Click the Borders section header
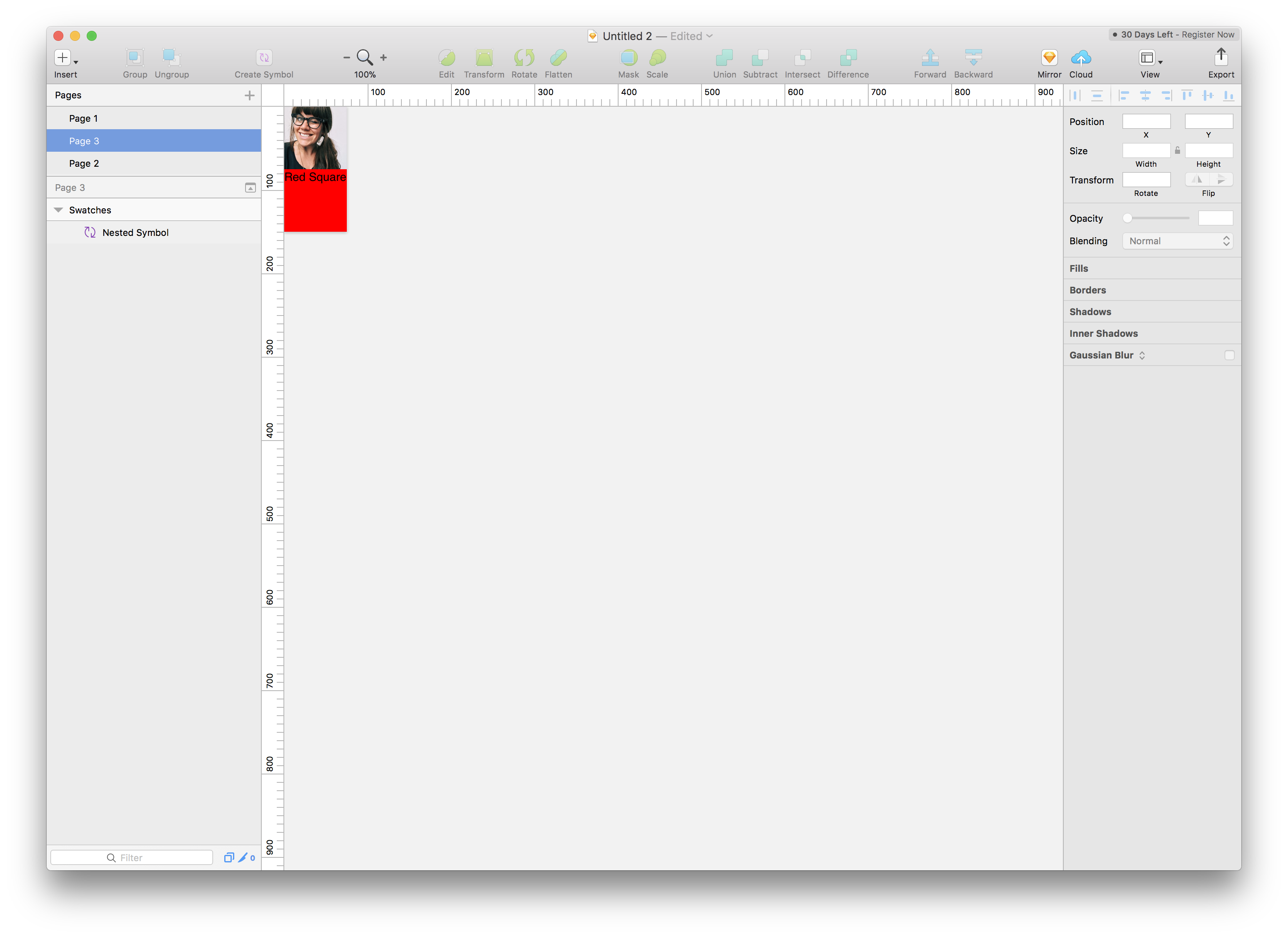 click(1152, 290)
